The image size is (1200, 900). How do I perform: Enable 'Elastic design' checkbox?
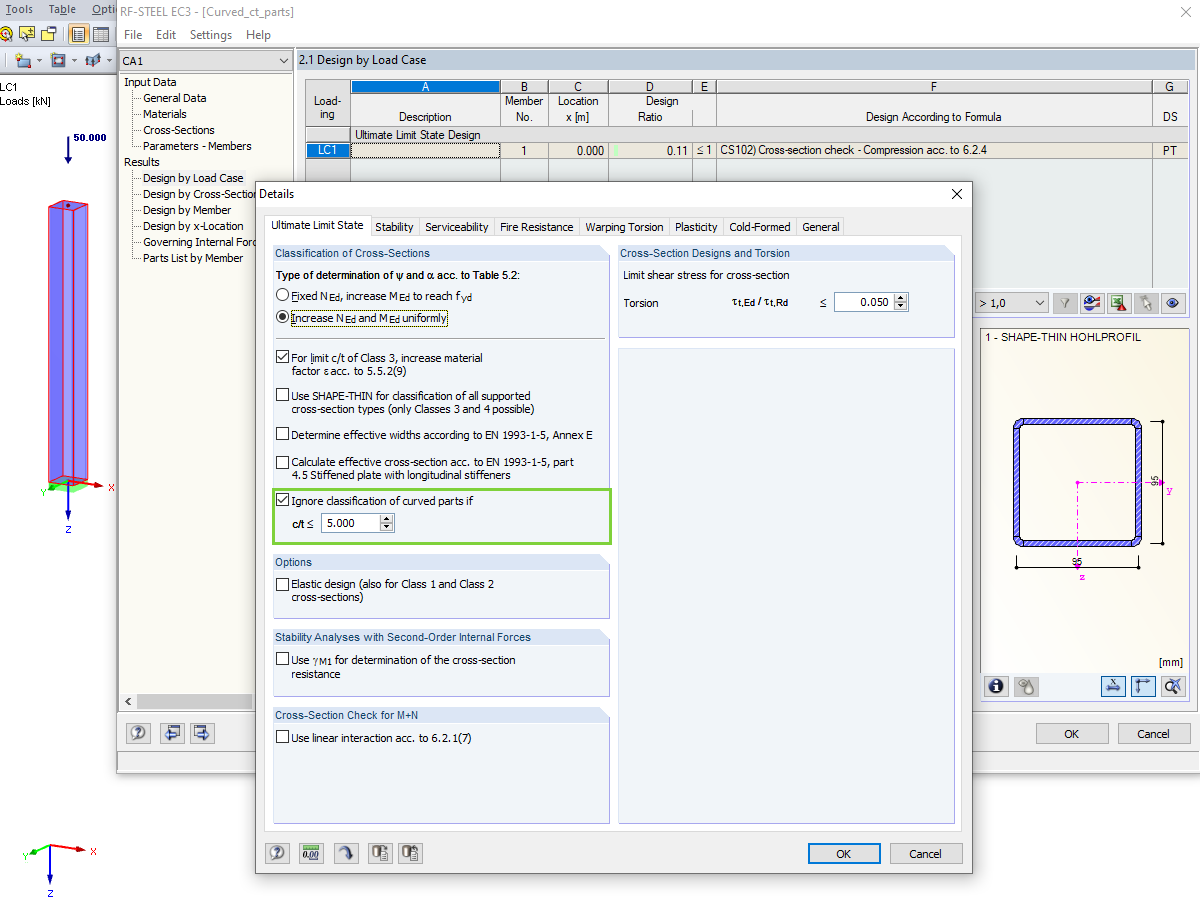[x=282, y=583]
